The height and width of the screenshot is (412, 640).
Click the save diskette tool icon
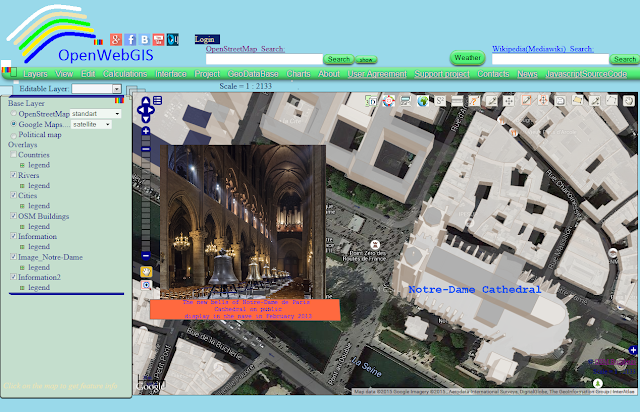pyautogui.click(x=560, y=100)
